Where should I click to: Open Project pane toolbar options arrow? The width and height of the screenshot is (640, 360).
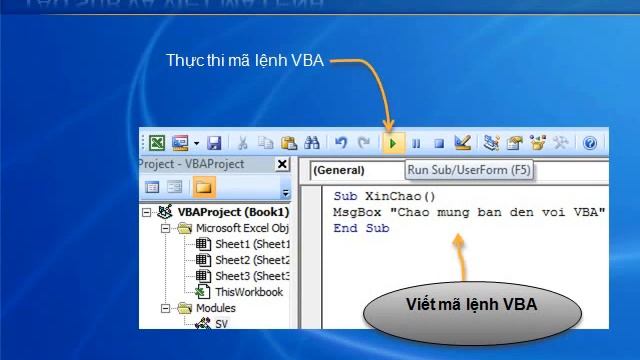[286, 193]
